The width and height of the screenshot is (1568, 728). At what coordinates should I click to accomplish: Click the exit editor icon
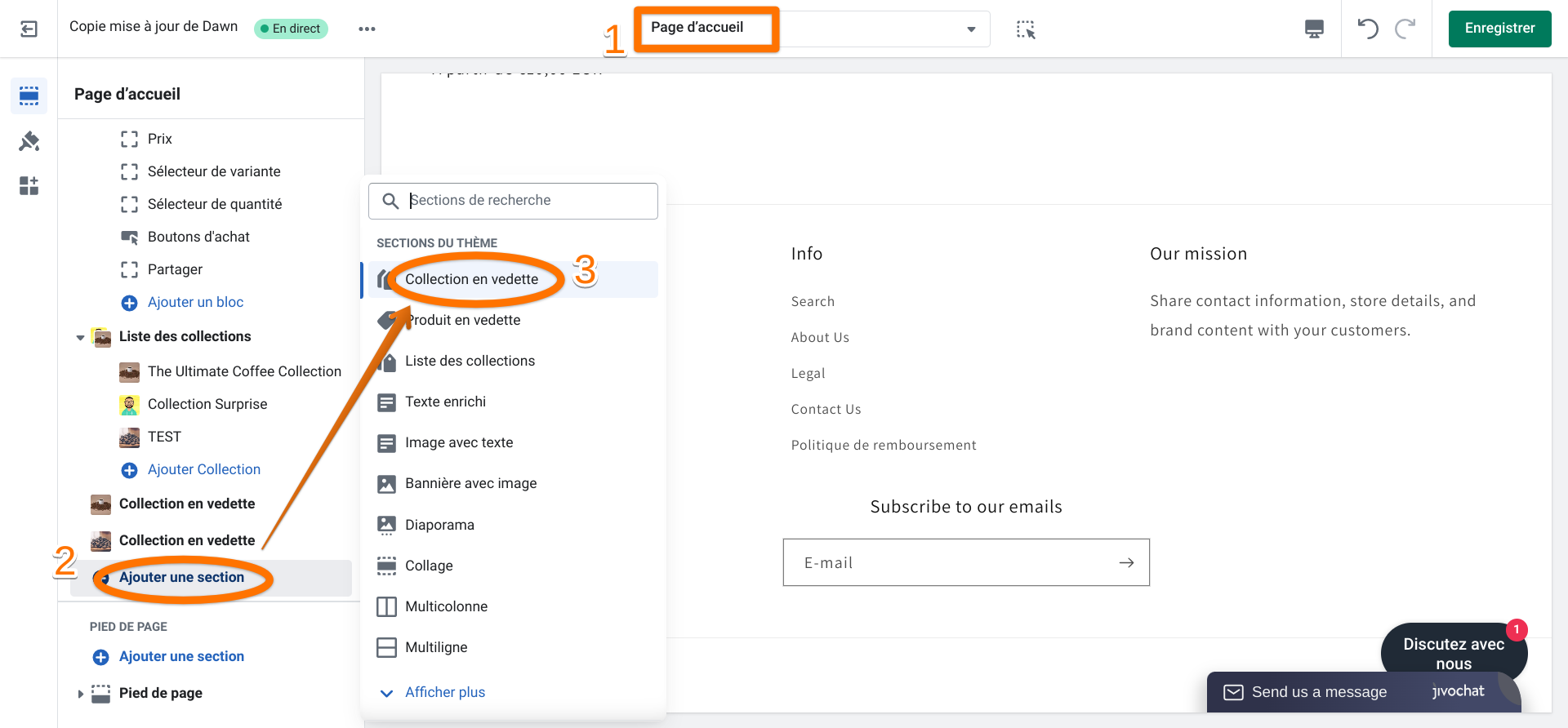tap(29, 29)
